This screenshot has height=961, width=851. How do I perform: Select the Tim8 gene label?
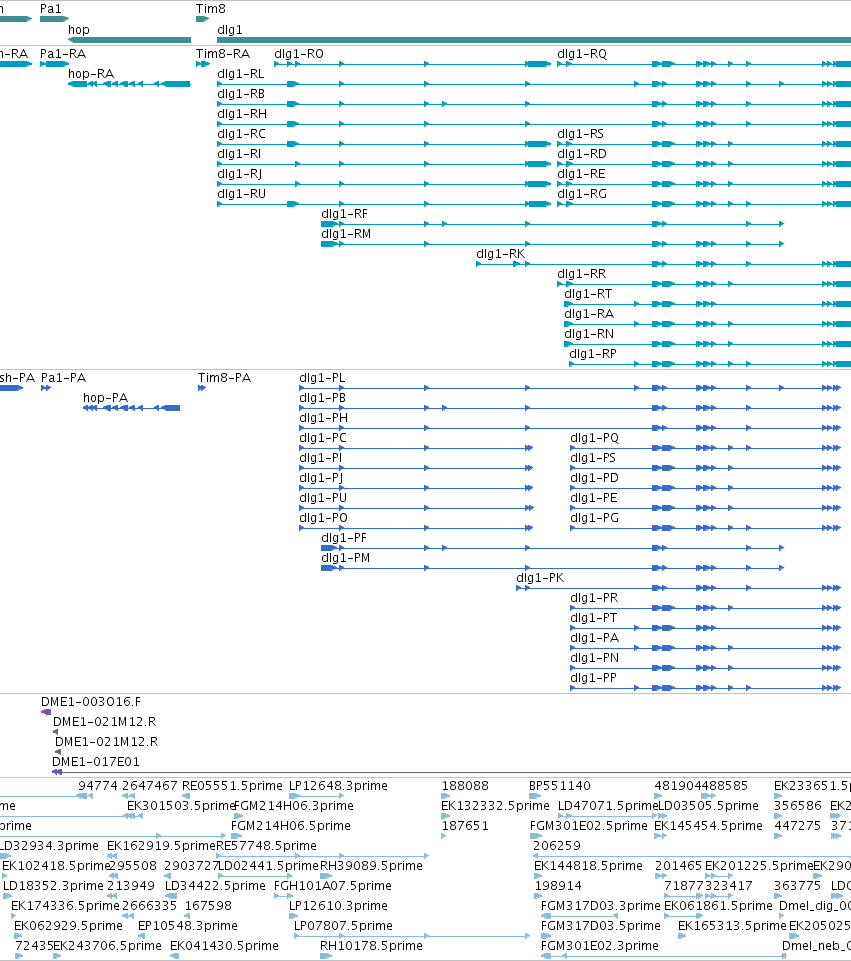[211, 9]
